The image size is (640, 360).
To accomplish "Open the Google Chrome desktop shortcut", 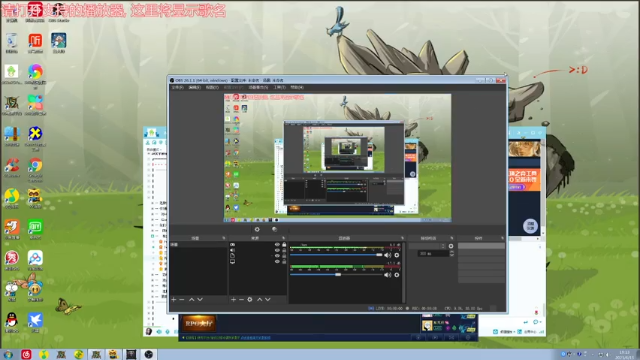I will (x=35, y=169).
